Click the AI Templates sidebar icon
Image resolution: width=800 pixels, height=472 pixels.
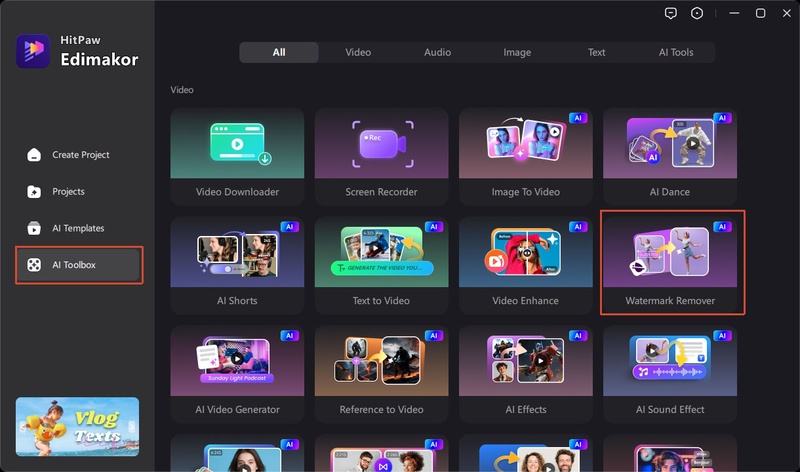tap(34, 228)
